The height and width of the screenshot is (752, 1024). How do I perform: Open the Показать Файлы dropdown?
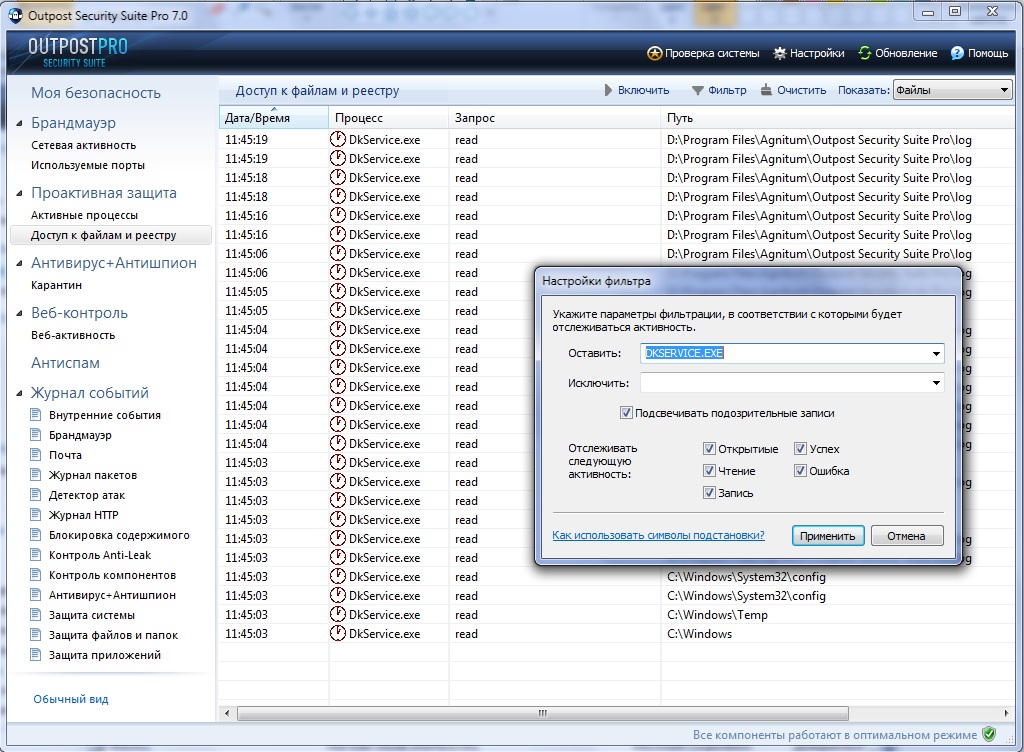(x=952, y=90)
